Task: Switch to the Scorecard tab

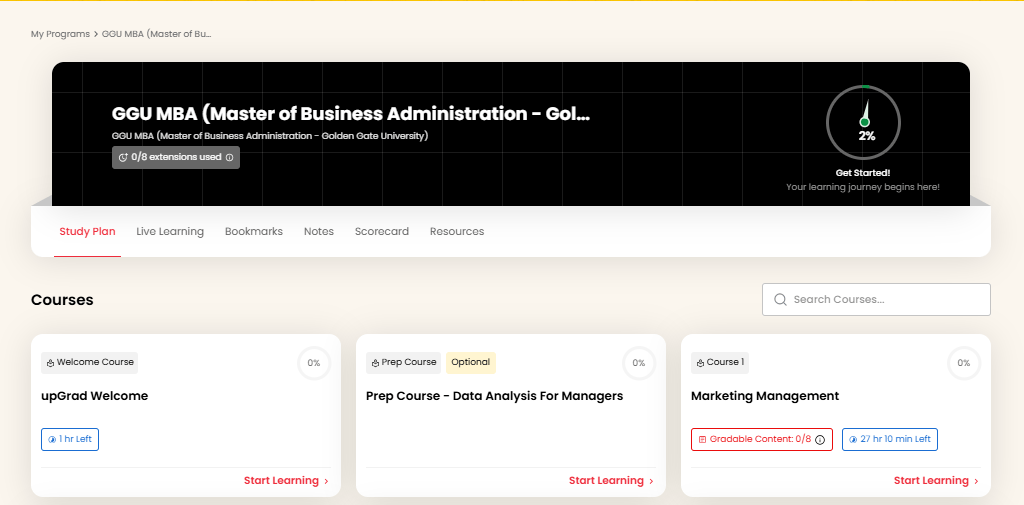Action: click(x=381, y=231)
